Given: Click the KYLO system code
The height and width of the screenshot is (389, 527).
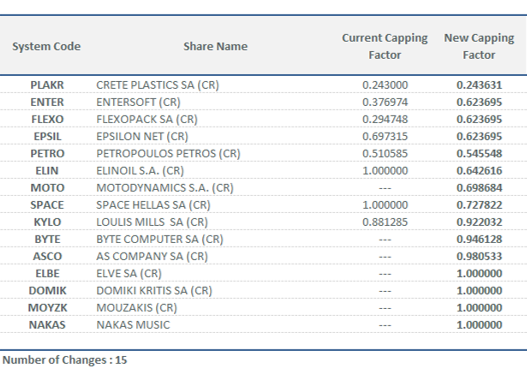Looking at the screenshot, I should 47,222.
